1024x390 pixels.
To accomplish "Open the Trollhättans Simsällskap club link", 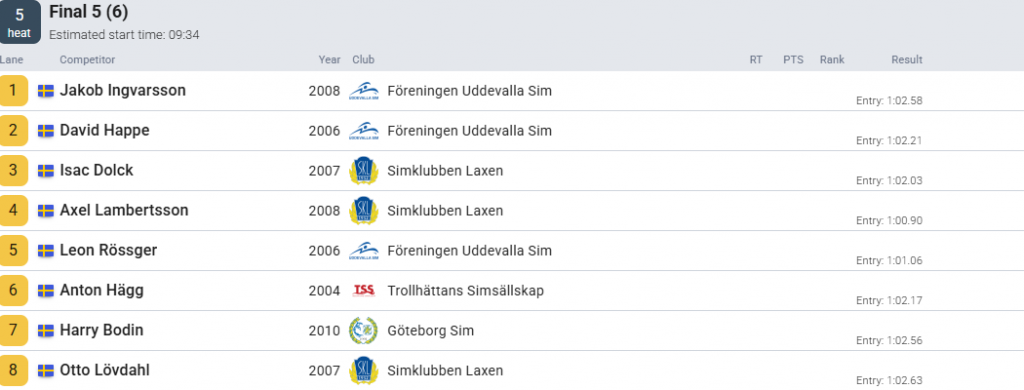I will click(x=466, y=291).
